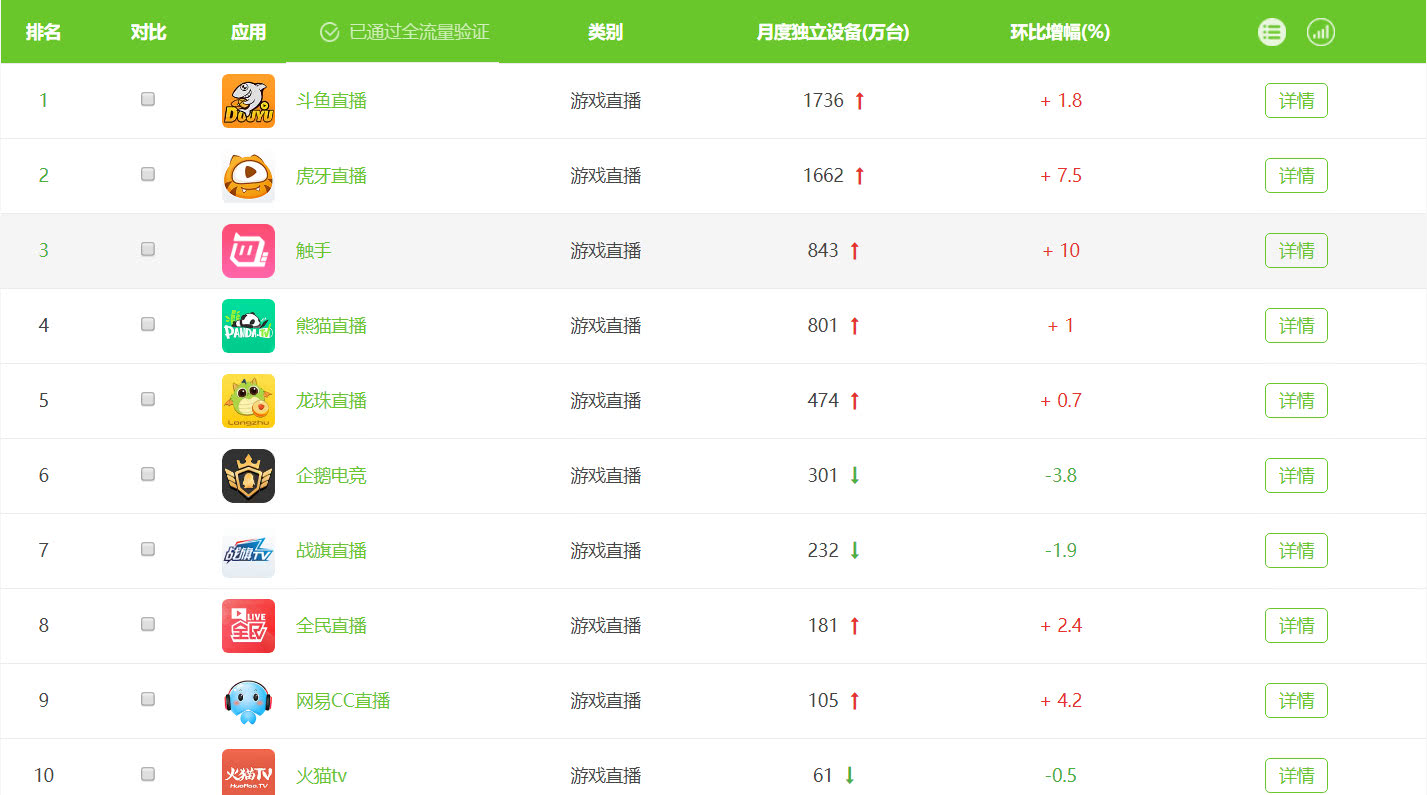The height and width of the screenshot is (795, 1427).
Task: Open the 企鹅电竞 app name link
Action: pos(331,476)
